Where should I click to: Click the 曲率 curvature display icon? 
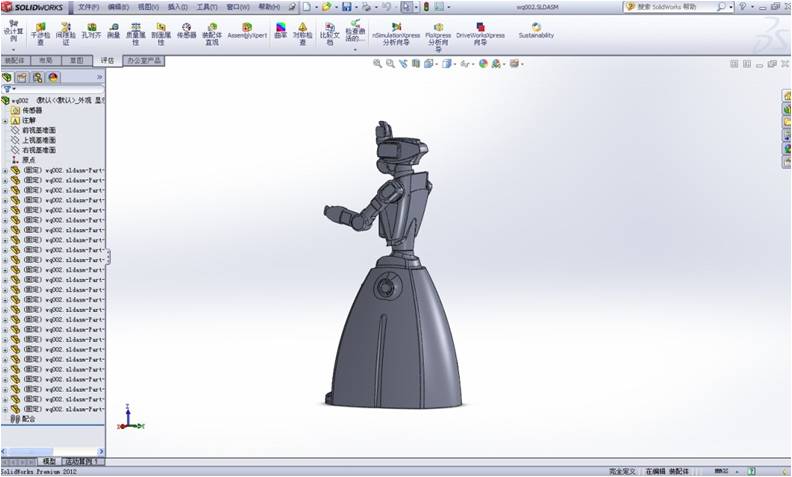pyautogui.click(x=280, y=34)
